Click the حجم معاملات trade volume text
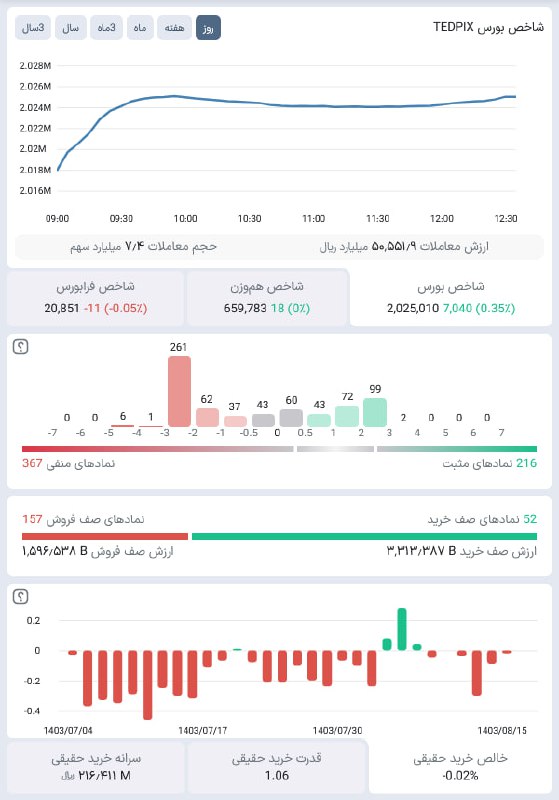Viewport: 559px width, 800px height. [x=143, y=247]
